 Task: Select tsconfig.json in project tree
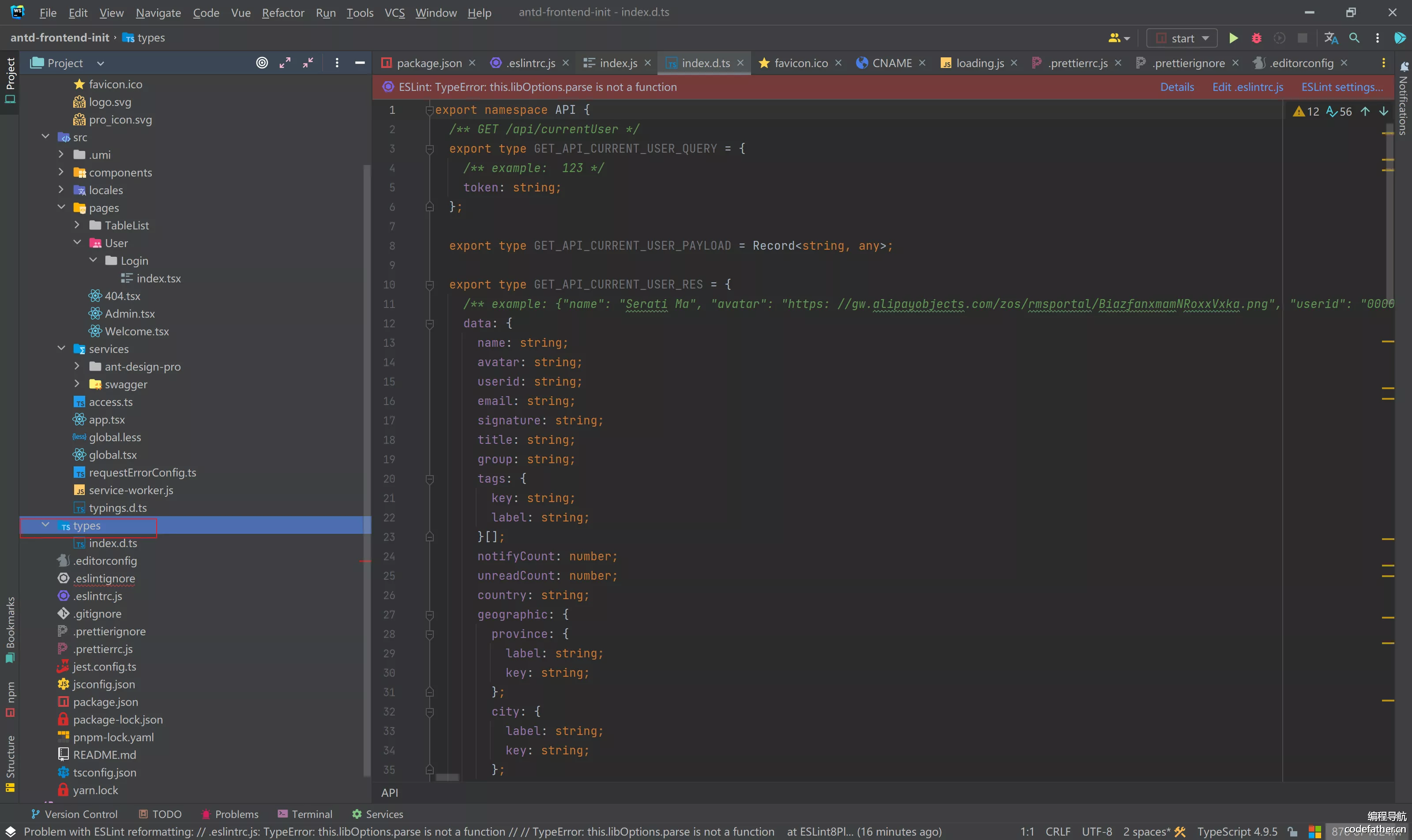(104, 772)
